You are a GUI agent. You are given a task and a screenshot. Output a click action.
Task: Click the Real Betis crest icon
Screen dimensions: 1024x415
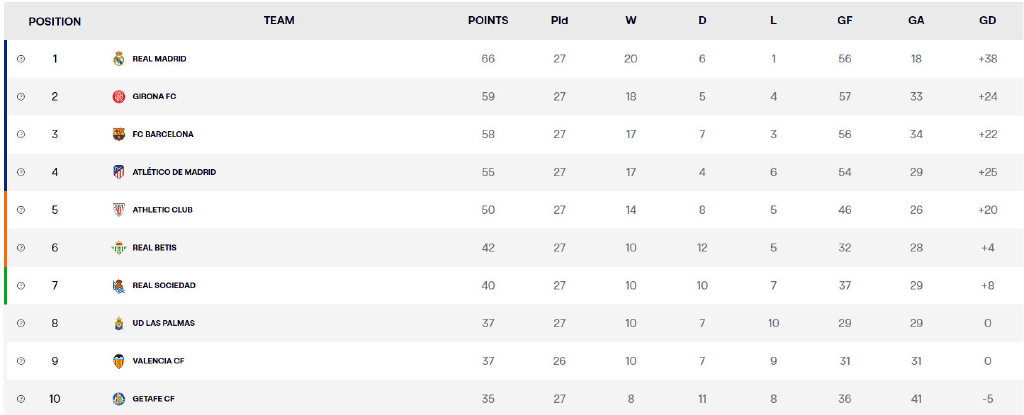(x=119, y=248)
